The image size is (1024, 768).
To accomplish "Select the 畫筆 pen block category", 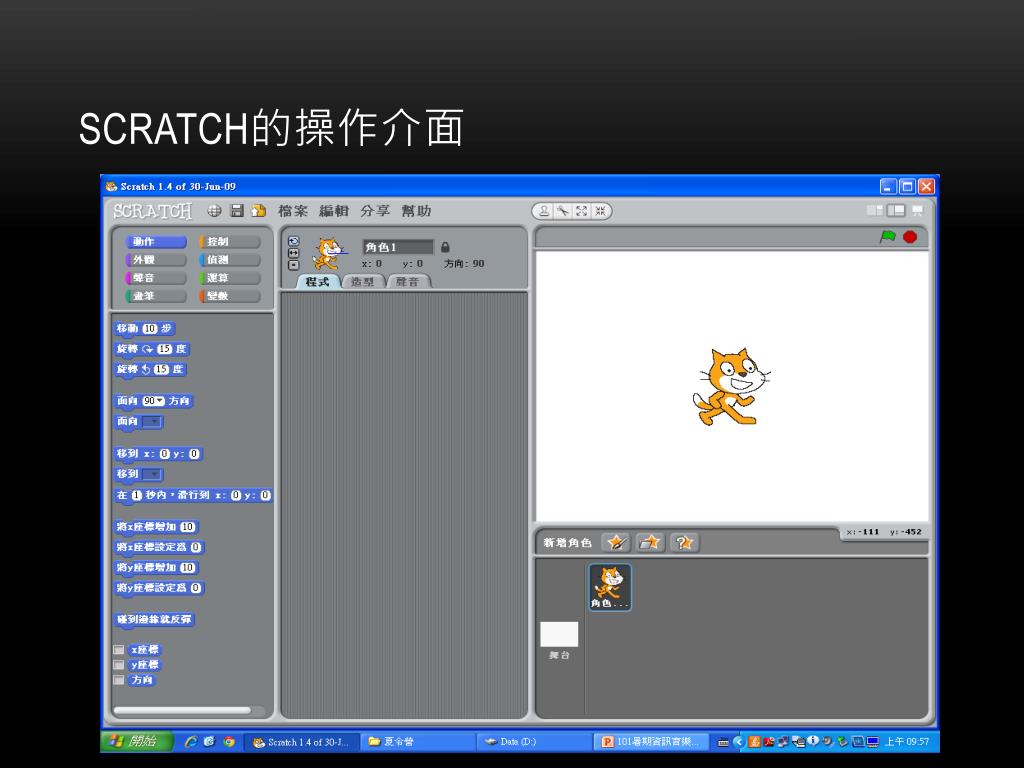I will pos(155,296).
